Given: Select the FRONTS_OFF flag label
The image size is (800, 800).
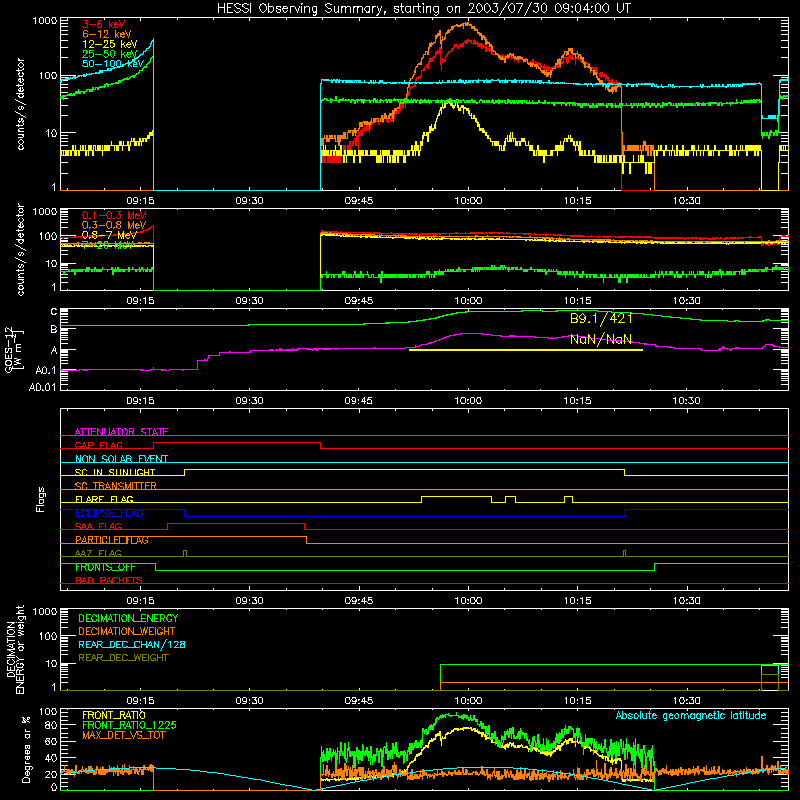Looking at the screenshot, I should coord(105,567).
